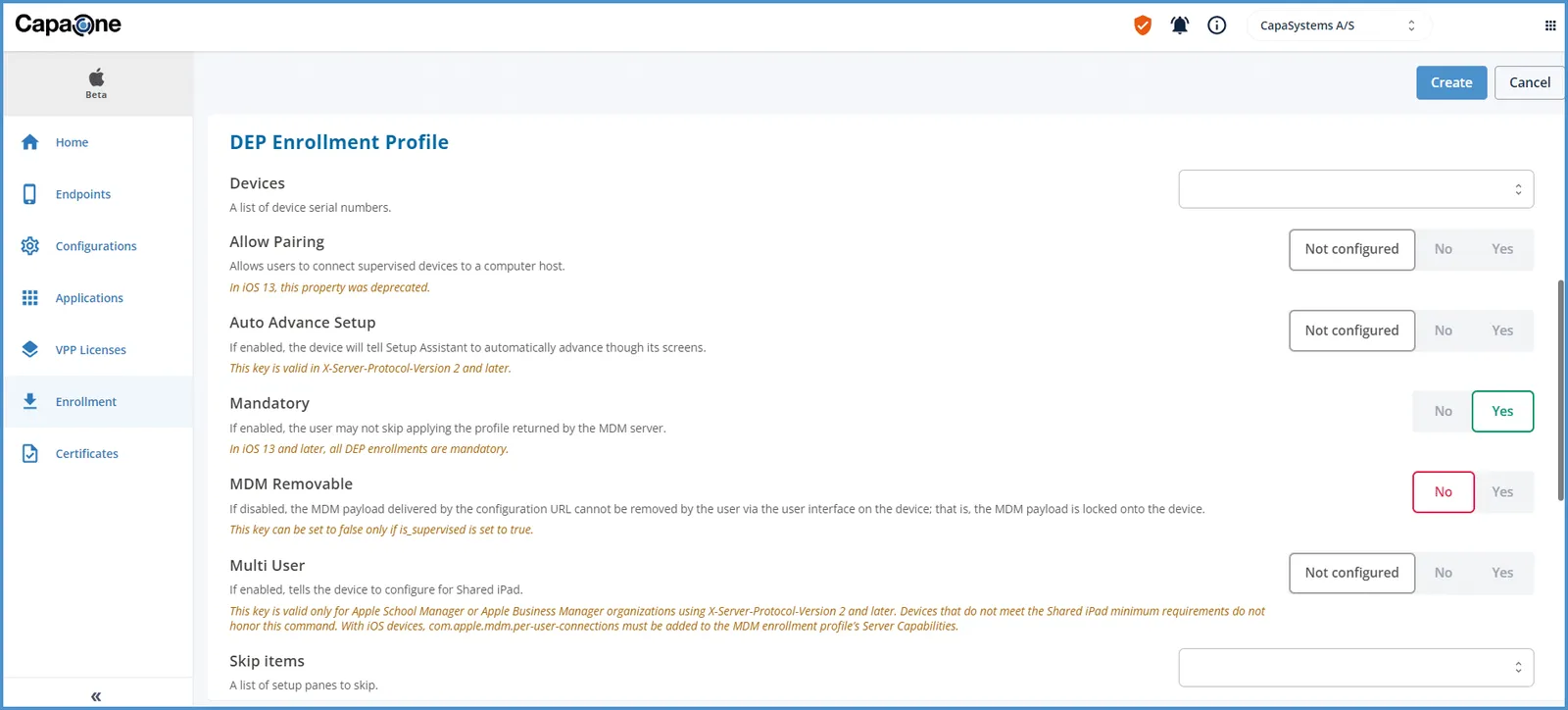Set Auto Advance Setup to Yes
Image resolution: width=1568 pixels, height=710 pixels.
(x=1502, y=330)
